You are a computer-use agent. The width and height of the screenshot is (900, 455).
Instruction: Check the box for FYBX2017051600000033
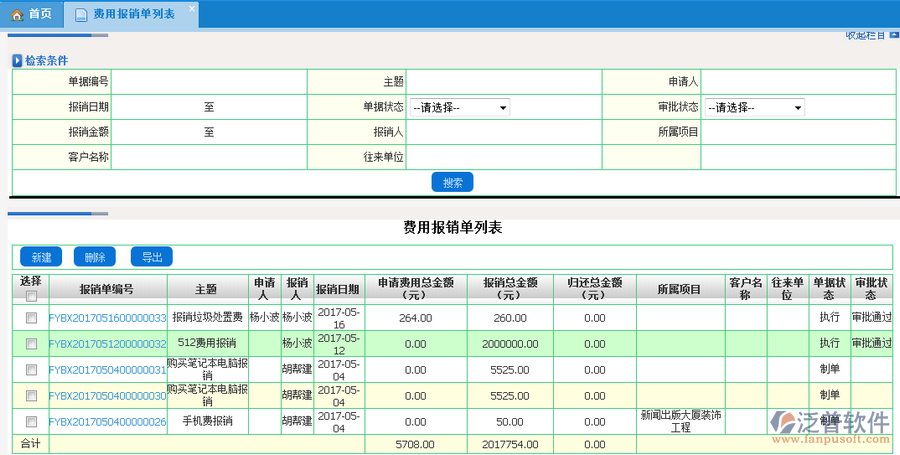pos(31,318)
